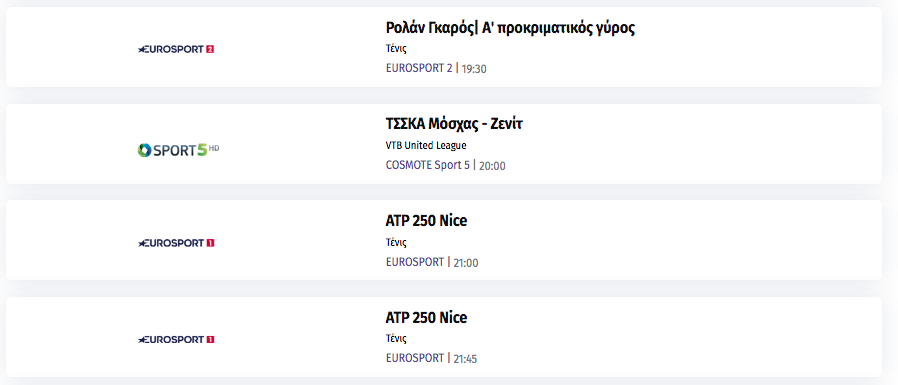Open the Ρολάν Γκαρός Α' προκριματικός γύρος title
This screenshot has width=898, height=385.
click(510, 28)
